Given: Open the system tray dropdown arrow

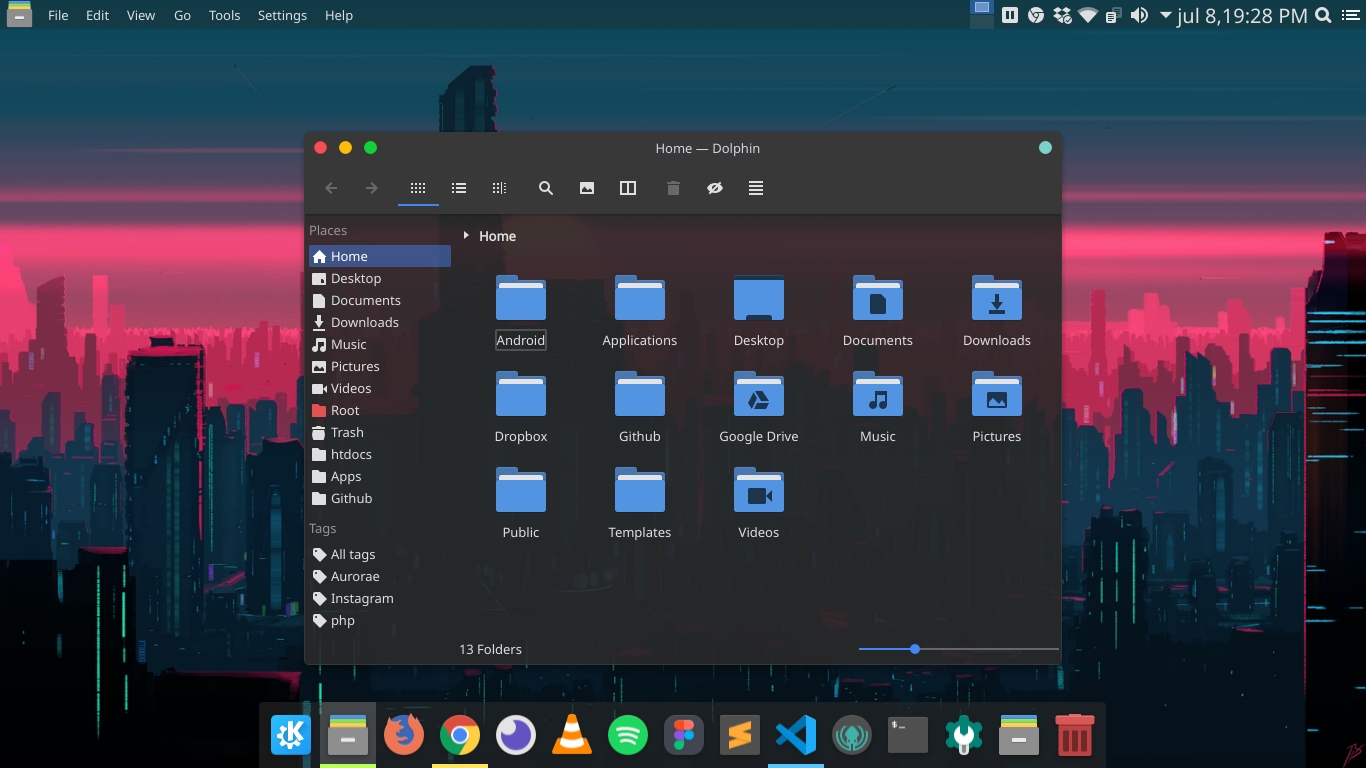Looking at the screenshot, I should pos(1166,15).
